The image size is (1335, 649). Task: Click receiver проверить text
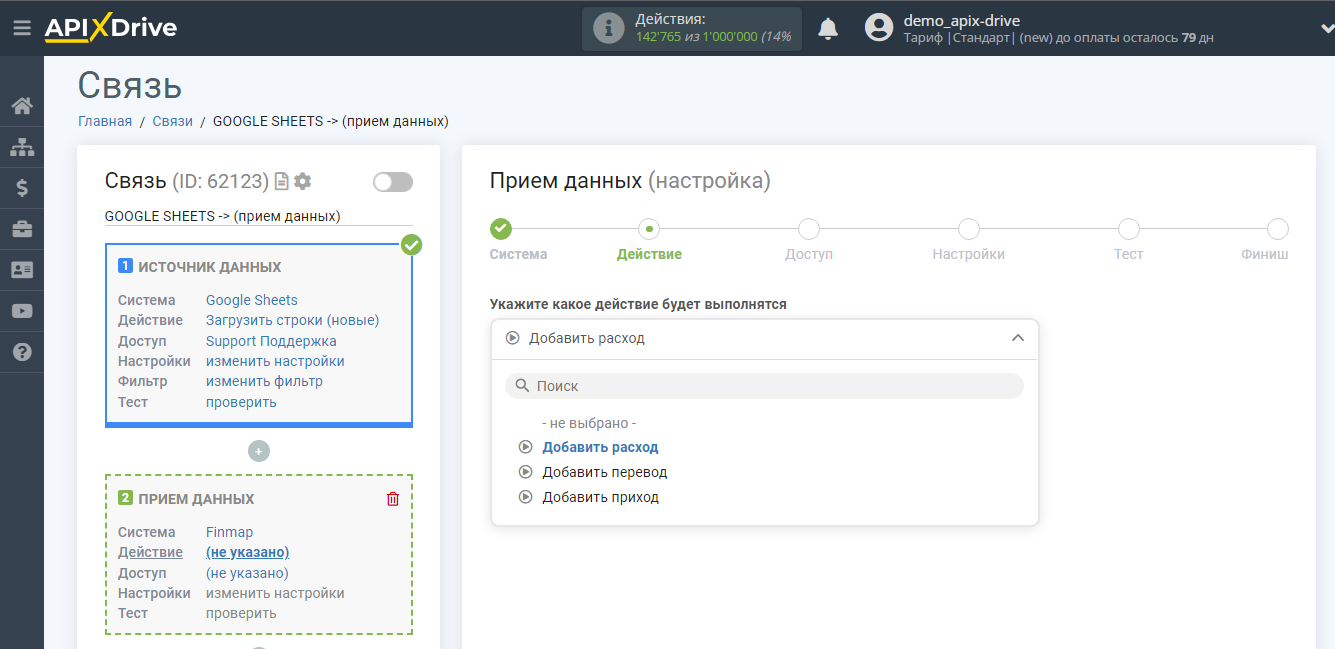(241, 613)
